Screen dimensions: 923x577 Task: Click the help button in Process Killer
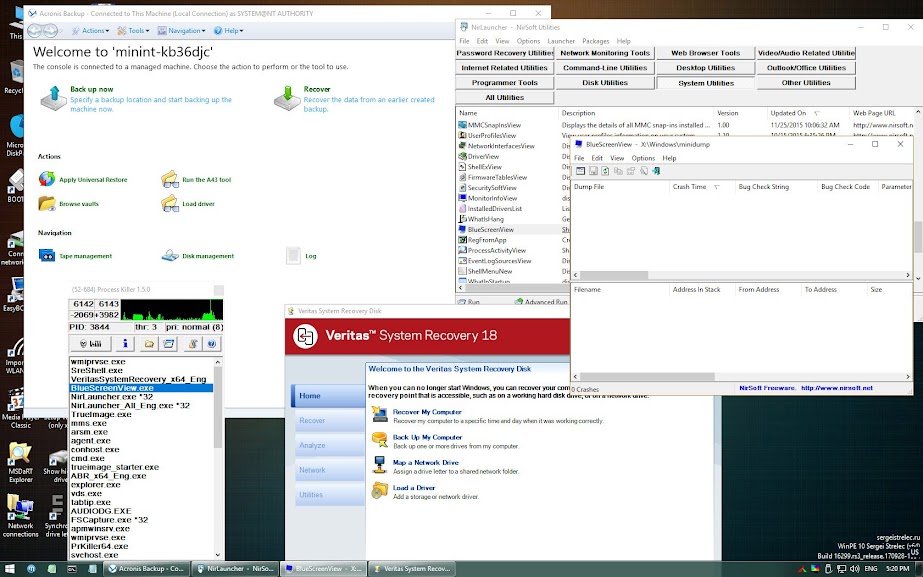212,343
